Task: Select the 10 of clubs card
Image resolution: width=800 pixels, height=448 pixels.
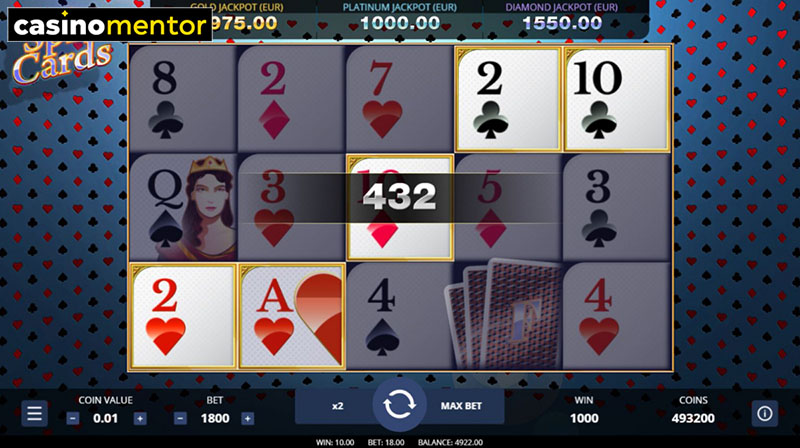Action: [616, 99]
